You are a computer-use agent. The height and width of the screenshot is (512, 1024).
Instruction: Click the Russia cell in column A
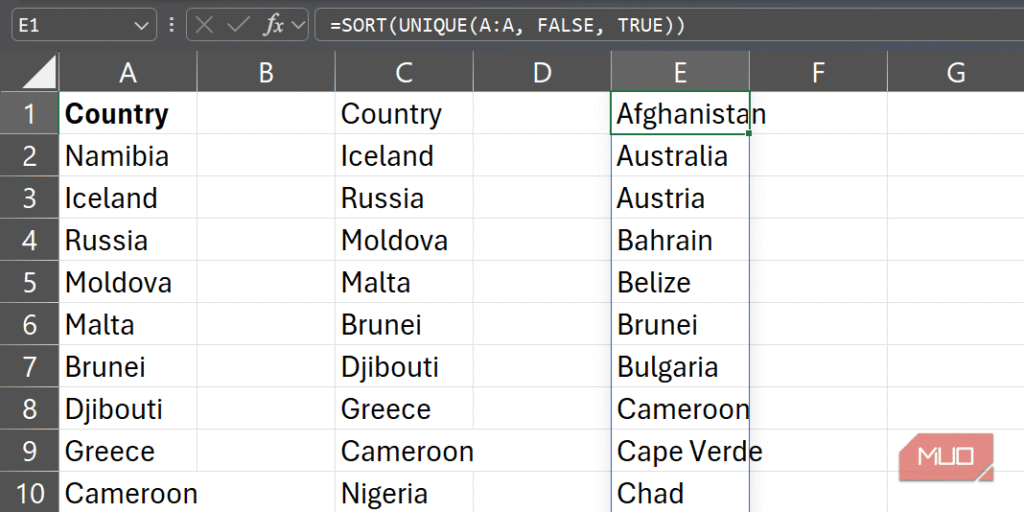[128, 240]
